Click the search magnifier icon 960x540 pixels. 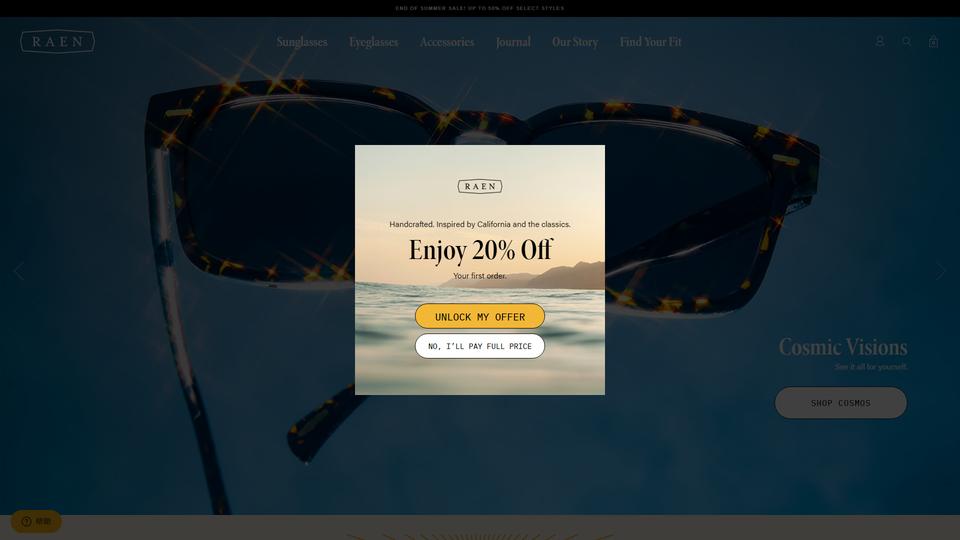point(907,41)
